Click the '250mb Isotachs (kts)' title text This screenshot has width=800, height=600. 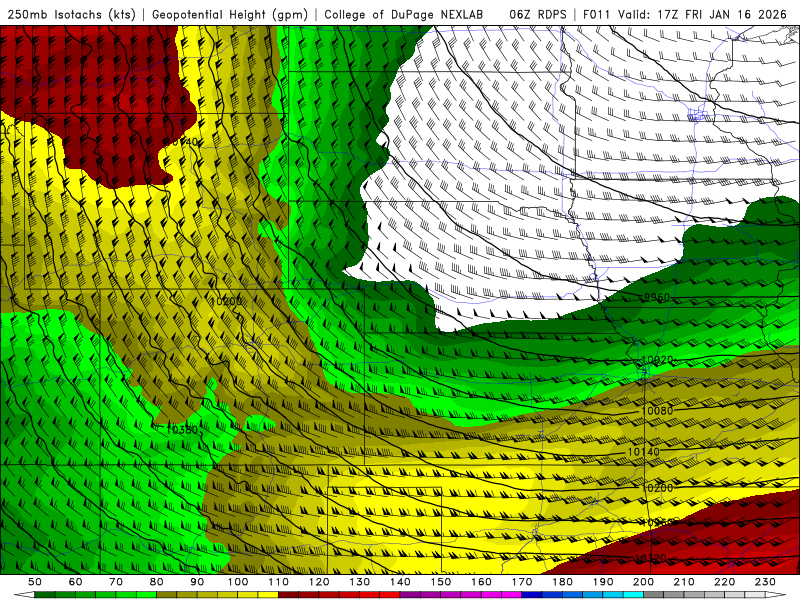coord(72,15)
